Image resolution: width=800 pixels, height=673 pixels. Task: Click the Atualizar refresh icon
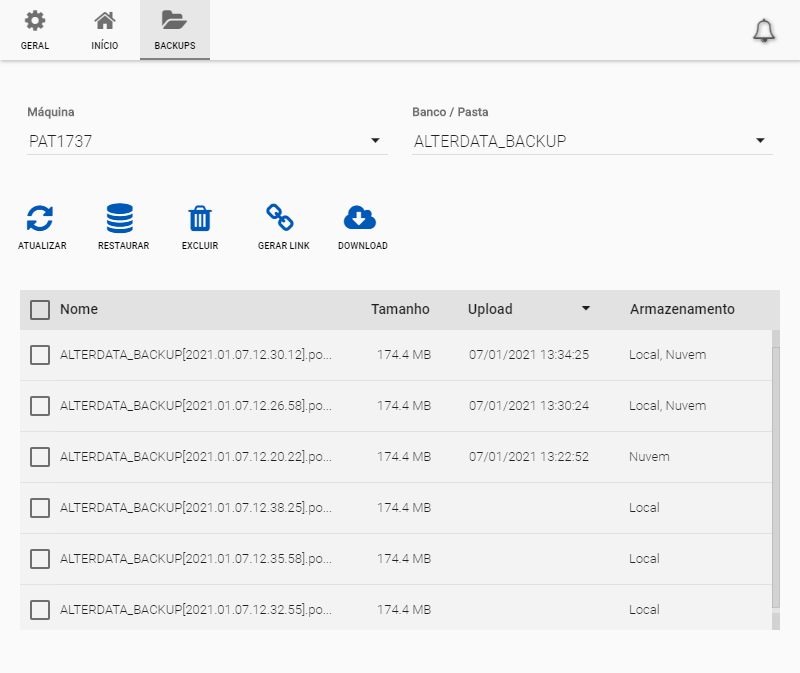click(x=40, y=218)
